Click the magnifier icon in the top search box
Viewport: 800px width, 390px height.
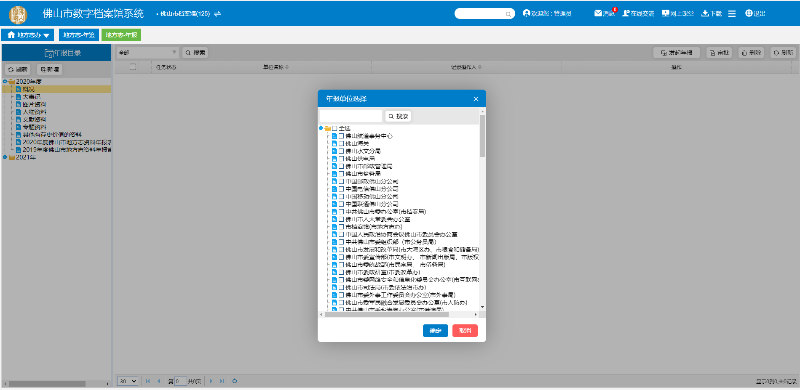508,14
